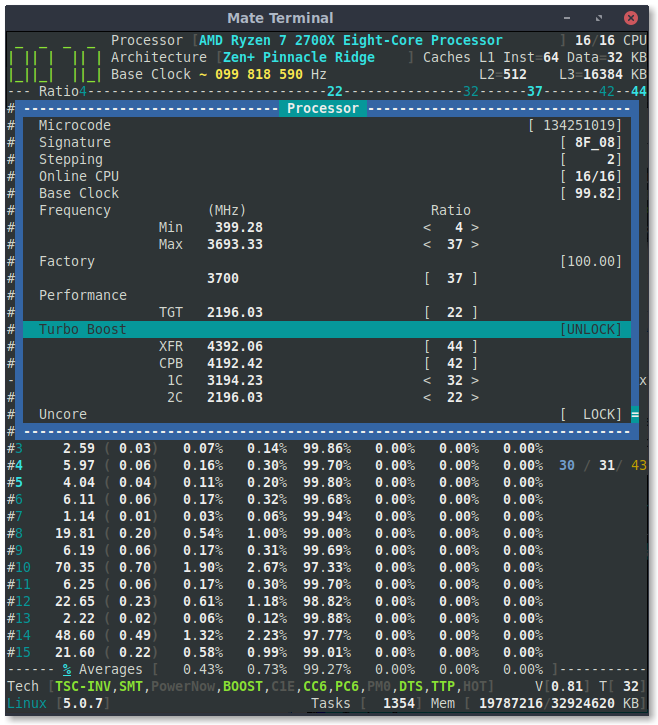This screenshot has height=725, width=658.
Task: Increase the Max ratio 37 right arrow
Action: click(x=475, y=245)
